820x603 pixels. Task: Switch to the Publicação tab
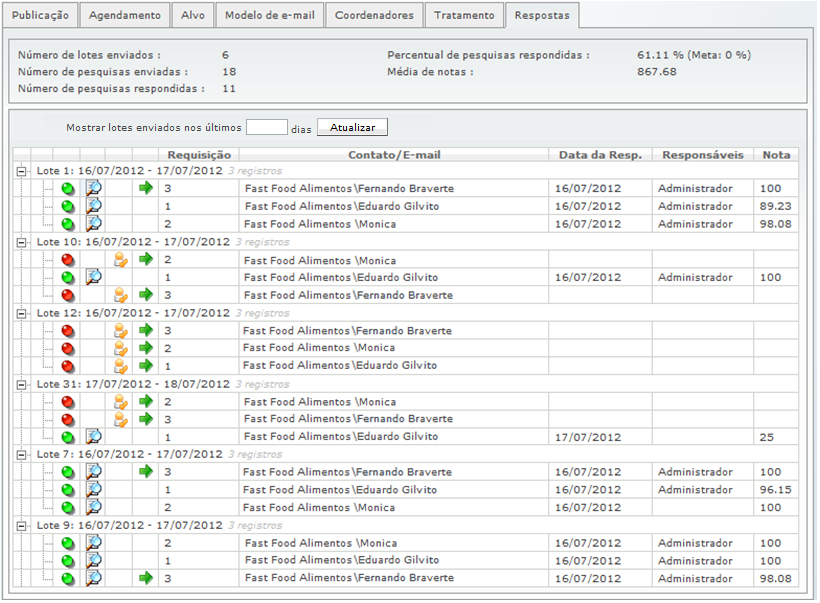(x=40, y=16)
